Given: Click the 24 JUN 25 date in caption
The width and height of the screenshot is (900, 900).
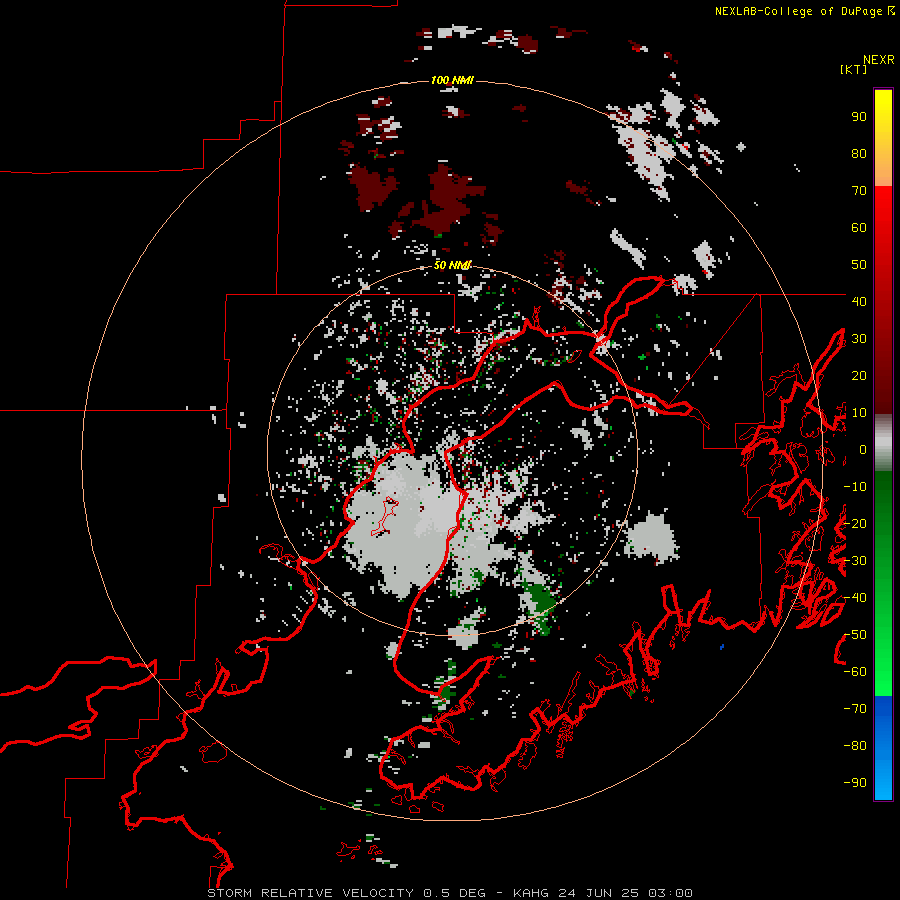Looking at the screenshot, I should [598, 893].
